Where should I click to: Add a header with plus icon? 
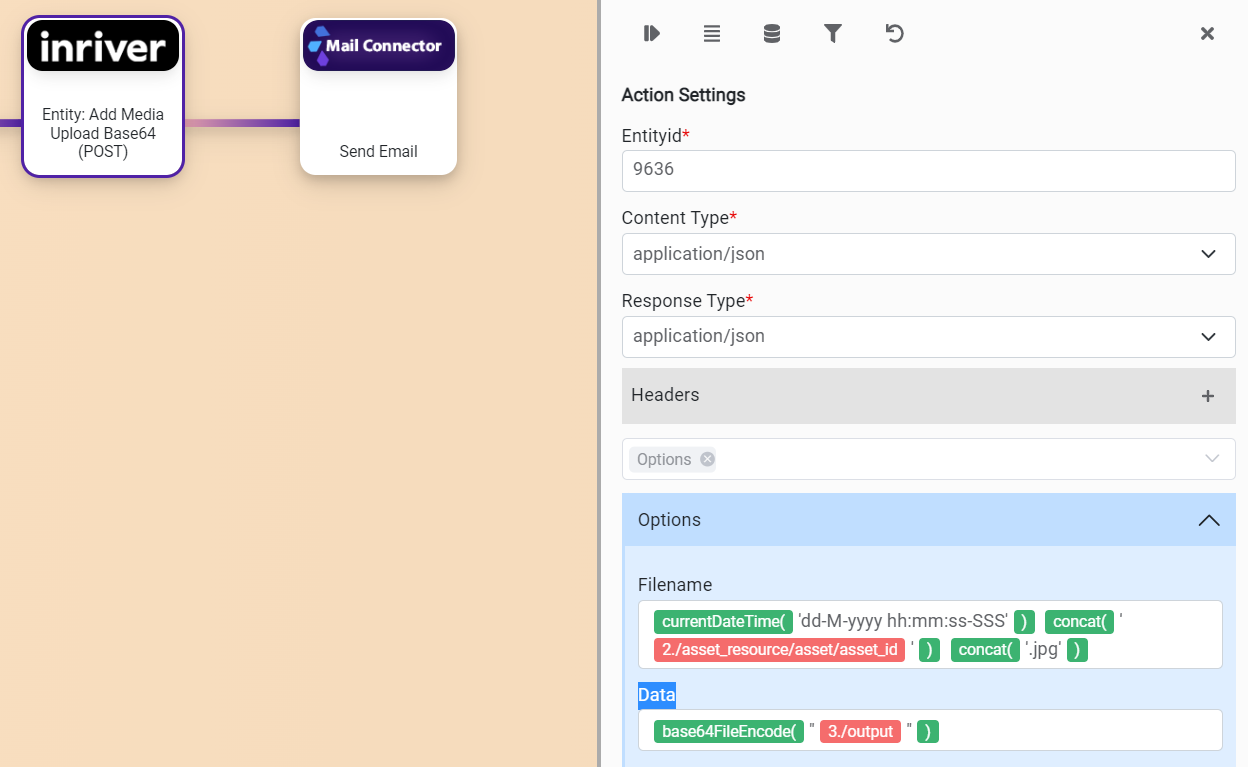click(x=1207, y=396)
